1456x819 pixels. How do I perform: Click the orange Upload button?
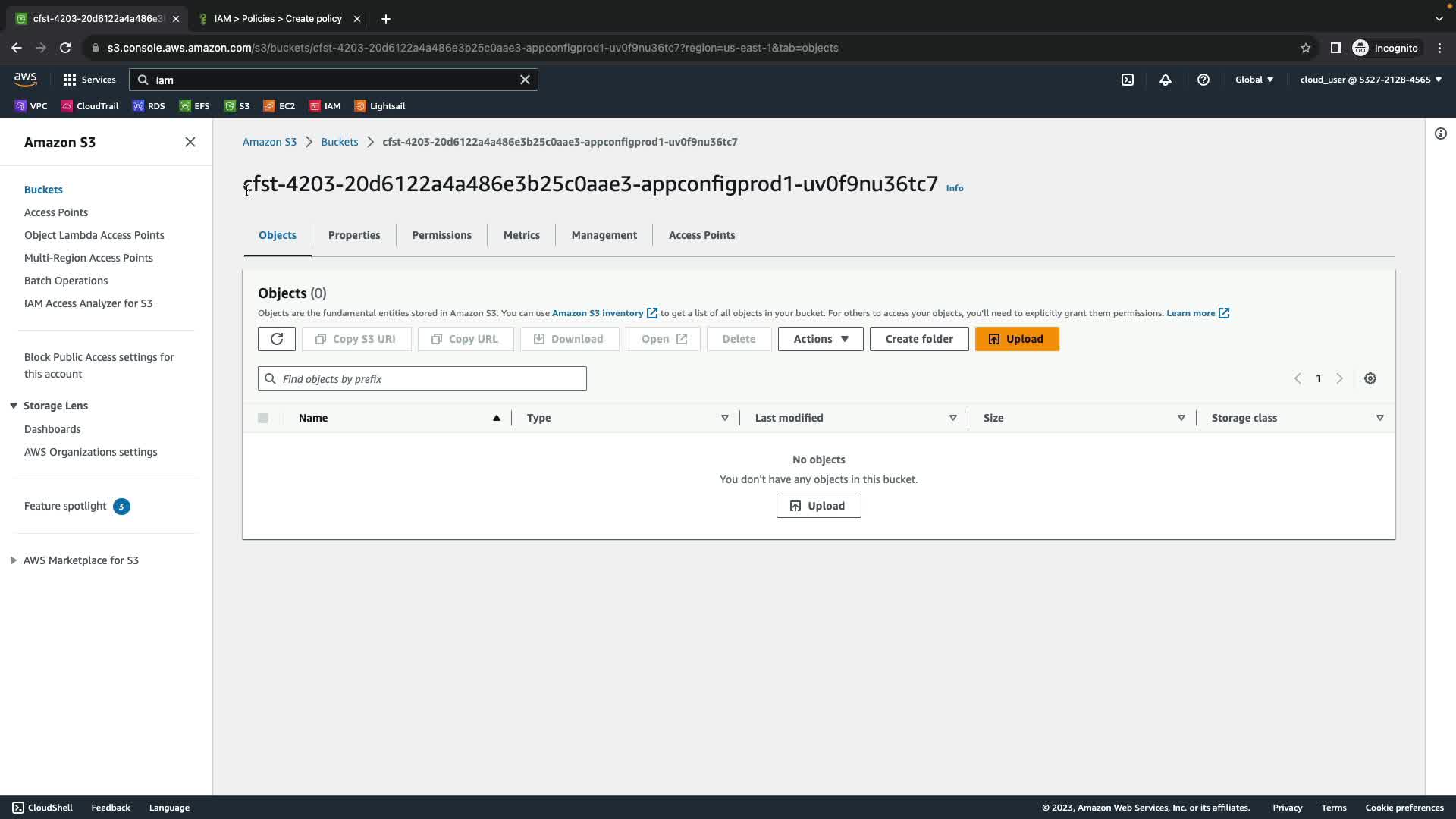[x=1017, y=339]
